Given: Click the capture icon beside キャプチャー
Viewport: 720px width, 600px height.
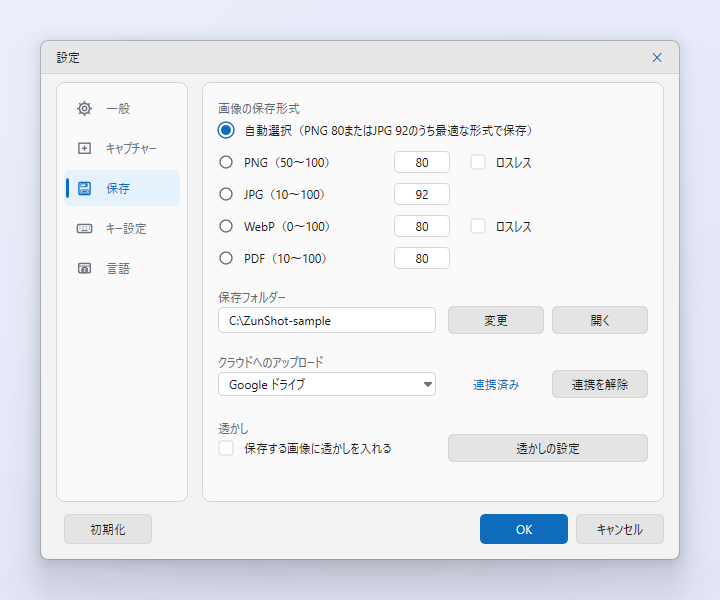Looking at the screenshot, I should [x=84, y=148].
